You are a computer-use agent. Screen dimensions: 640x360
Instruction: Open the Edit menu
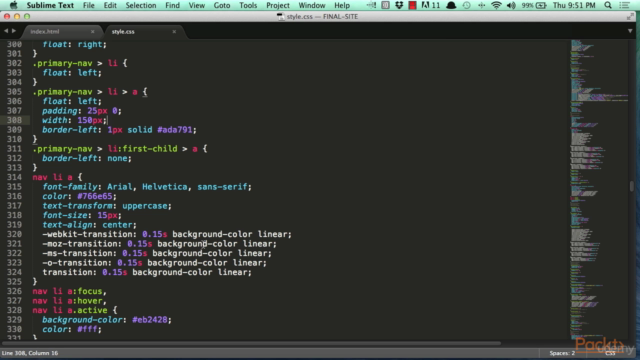click(x=110, y=5)
